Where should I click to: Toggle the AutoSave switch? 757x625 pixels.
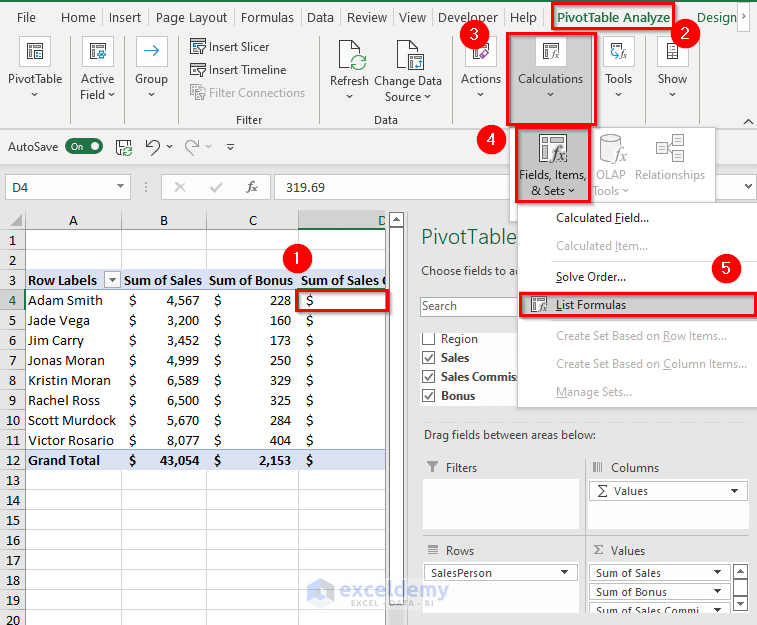pos(84,146)
